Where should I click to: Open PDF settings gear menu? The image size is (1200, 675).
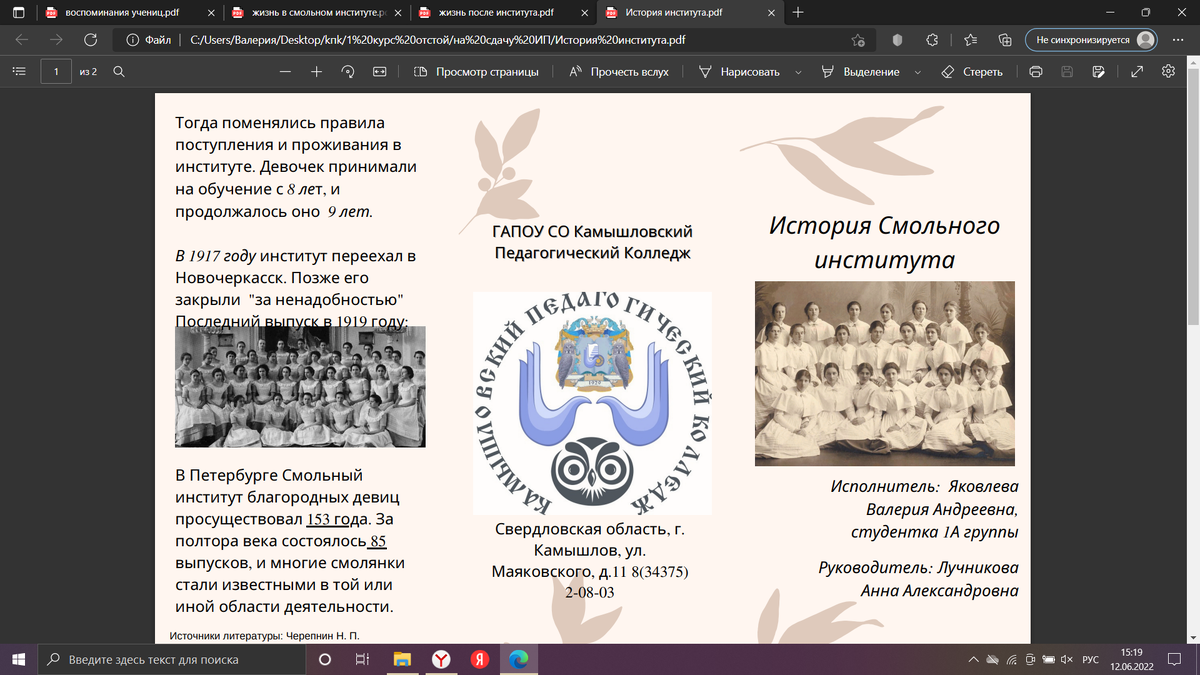pyautogui.click(x=1168, y=71)
